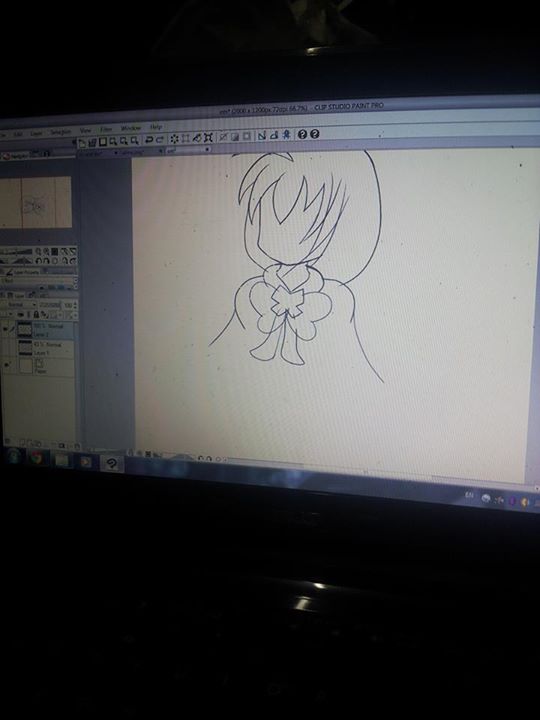Click the Lock Layer icon in the layer panel
This screenshot has width=540, height=720.
[x=36, y=315]
